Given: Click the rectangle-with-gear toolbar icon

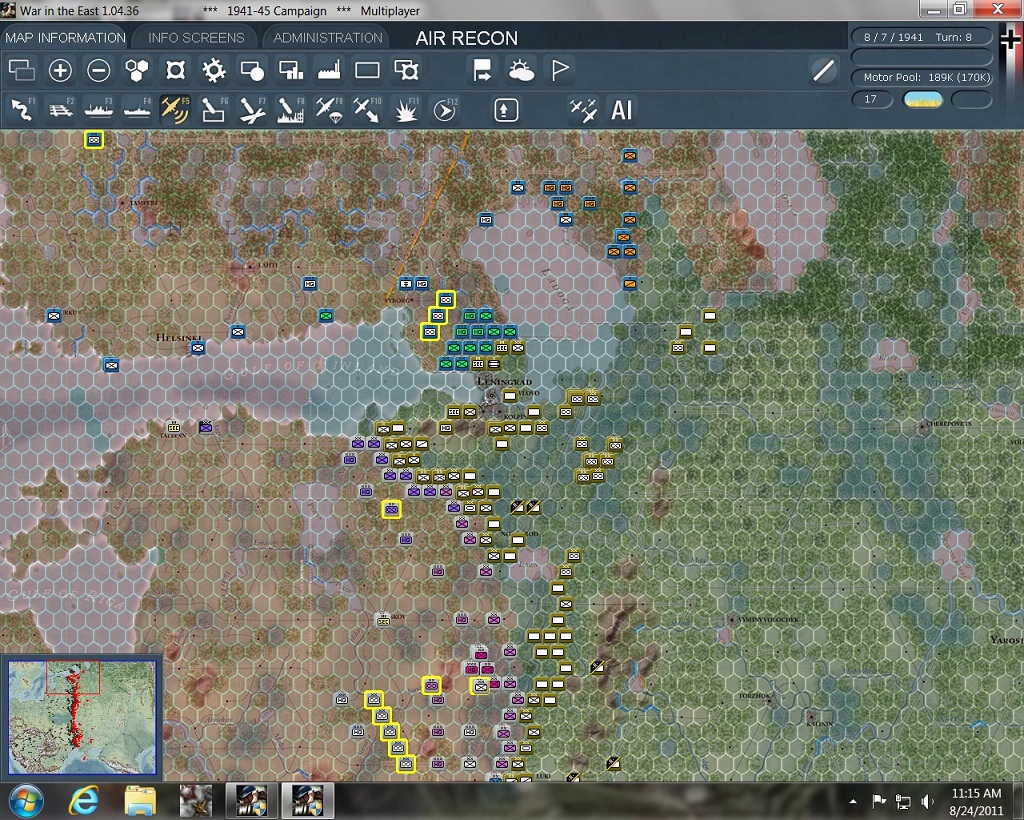Looking at the screenshot, I should pyautogui.click(x=406, y=70).
